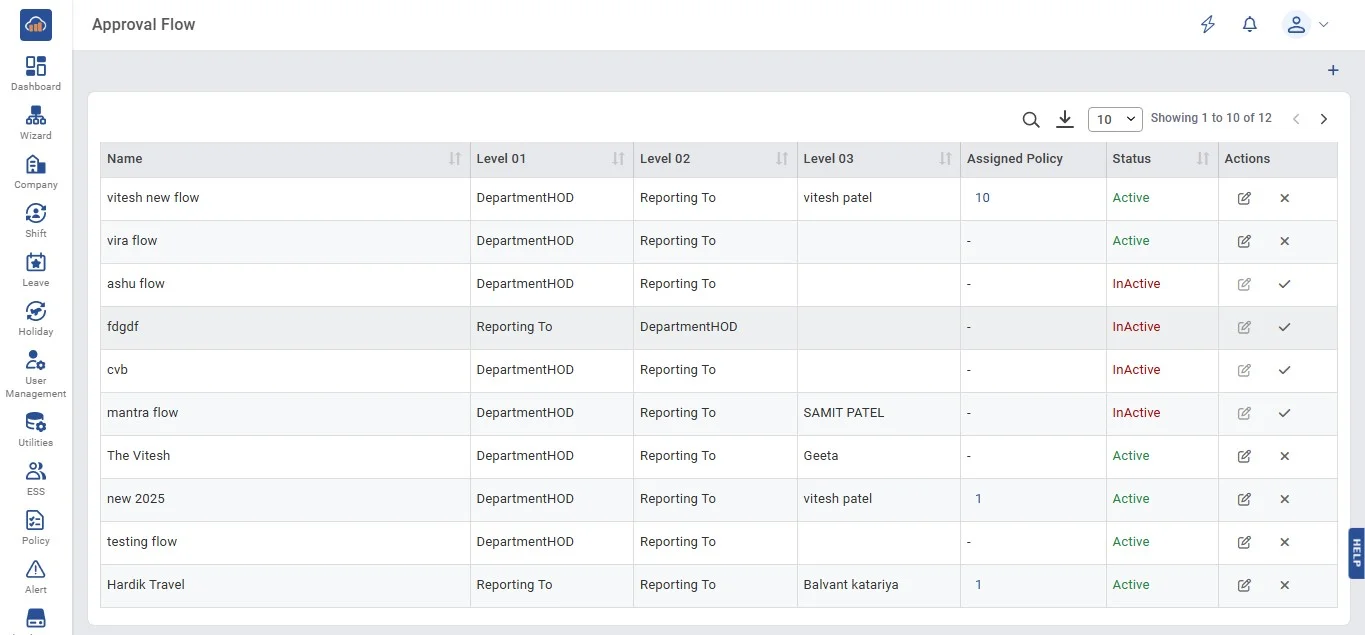This screenshot has height=635, width=1365.
Task: Click the lightning bolt quick actions icon
Action: (x=1208, y=25)
